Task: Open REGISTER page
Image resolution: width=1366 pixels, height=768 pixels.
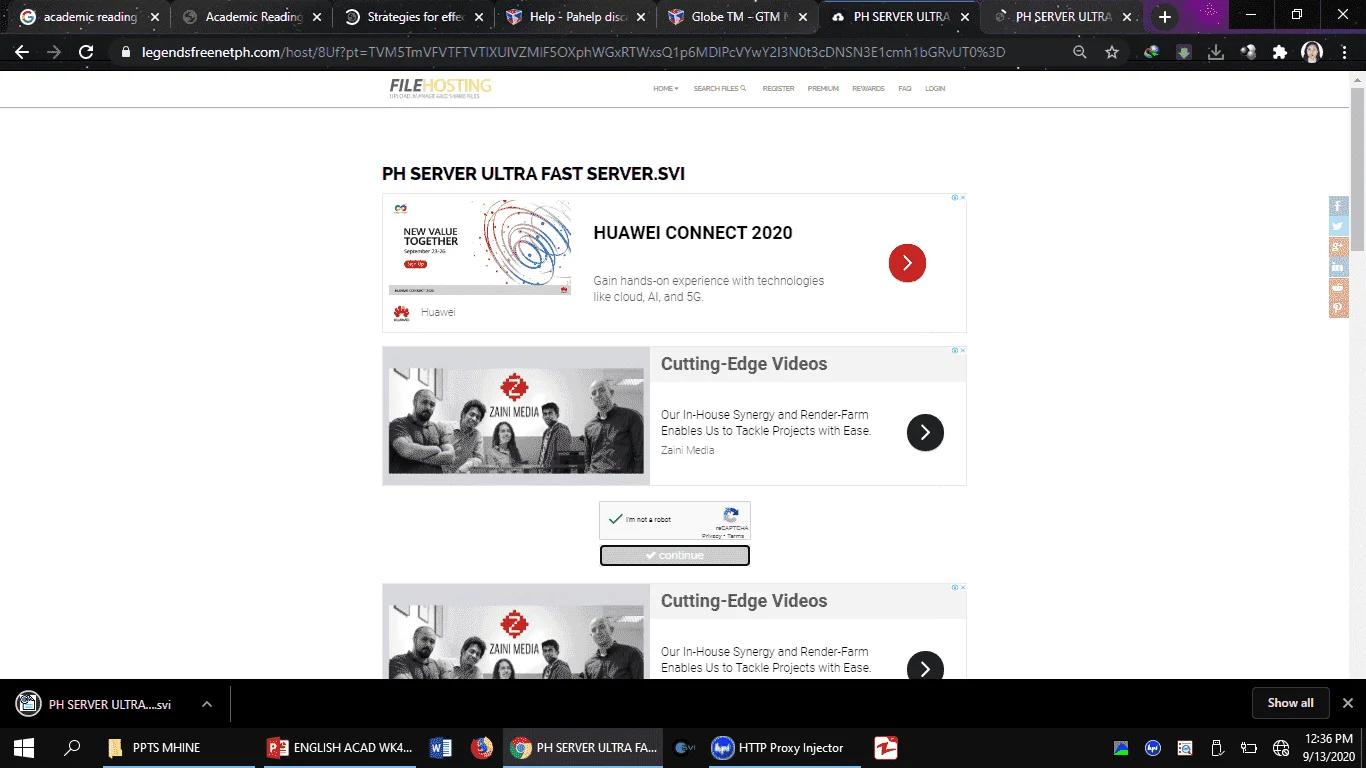Action: click(778, 89)
